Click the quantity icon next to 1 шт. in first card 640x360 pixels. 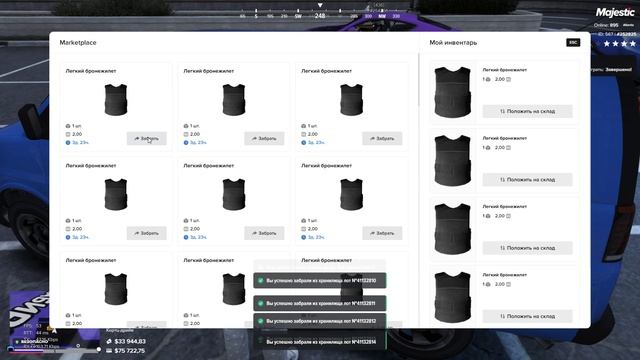pos(68,126)
